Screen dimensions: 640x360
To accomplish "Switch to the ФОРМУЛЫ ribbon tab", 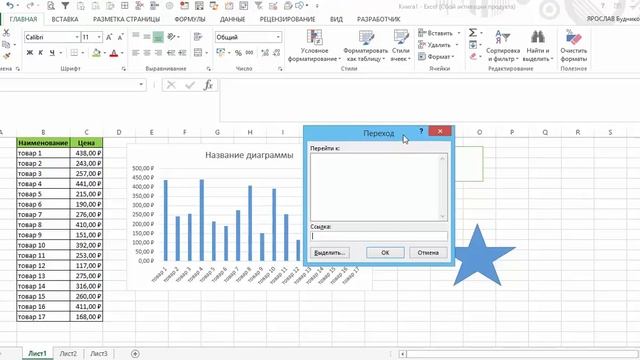I will point(189,19).
